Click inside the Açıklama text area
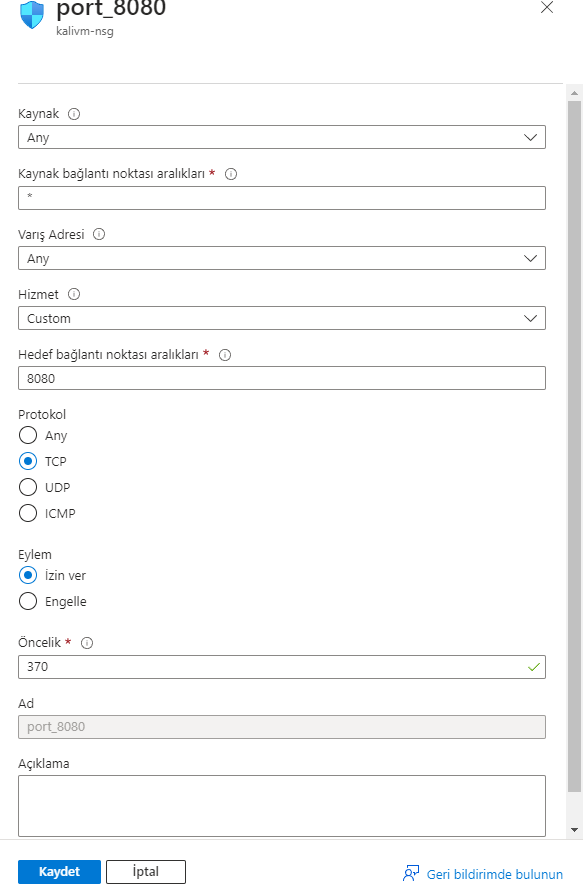 coord(281,805)
